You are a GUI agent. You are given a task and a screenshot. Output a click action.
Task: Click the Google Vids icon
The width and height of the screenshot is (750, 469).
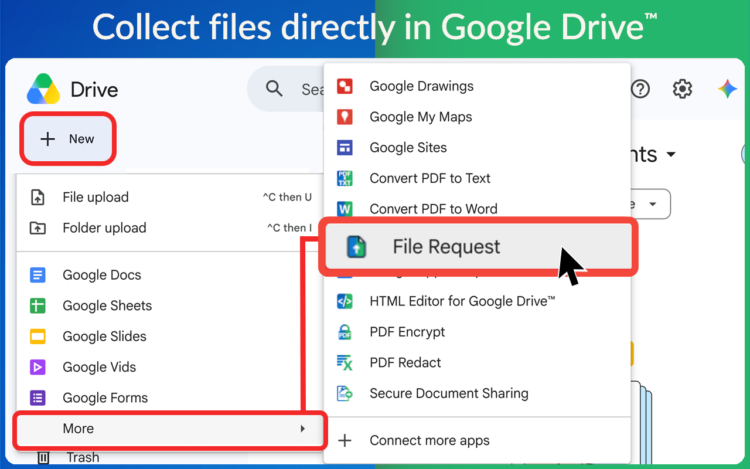tap(38, 367)
